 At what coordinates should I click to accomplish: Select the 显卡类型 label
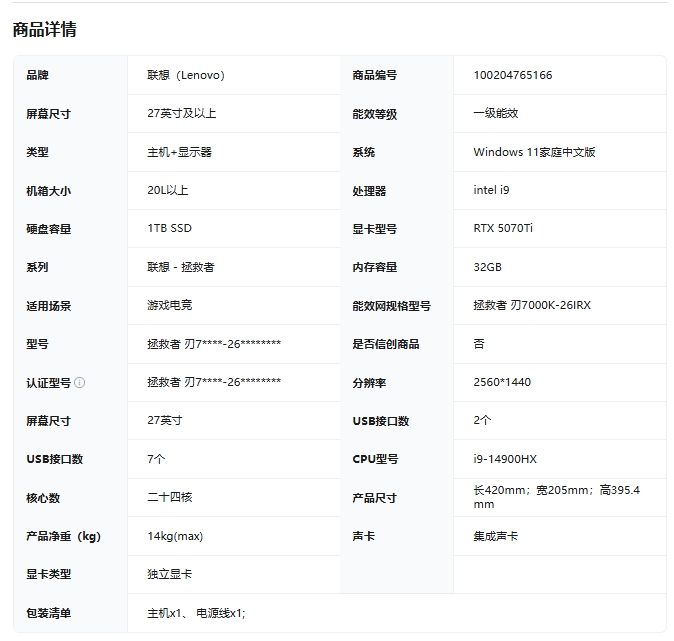point(49,574)
